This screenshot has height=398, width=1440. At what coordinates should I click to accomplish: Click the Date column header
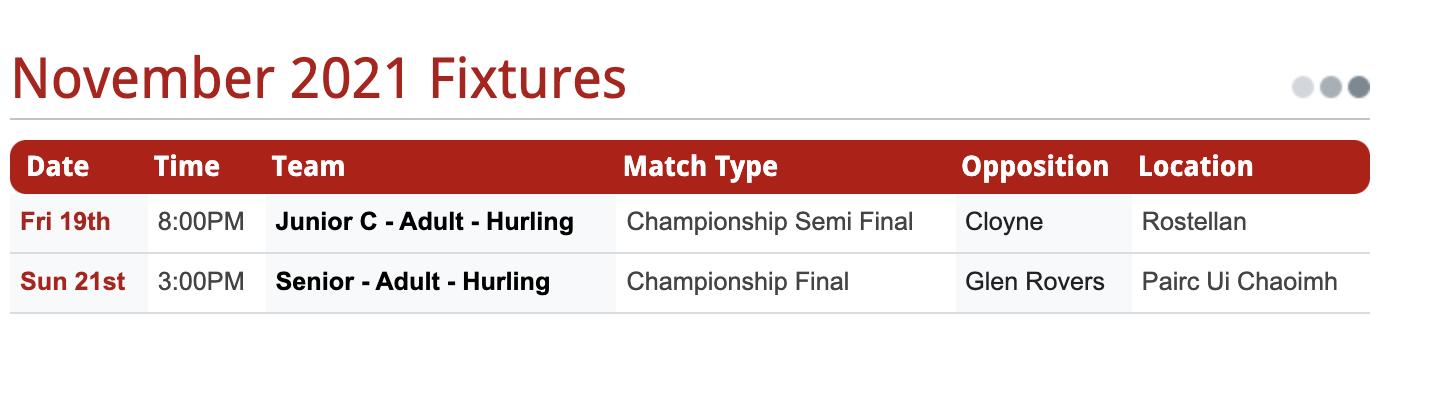[x=58, y=166]
